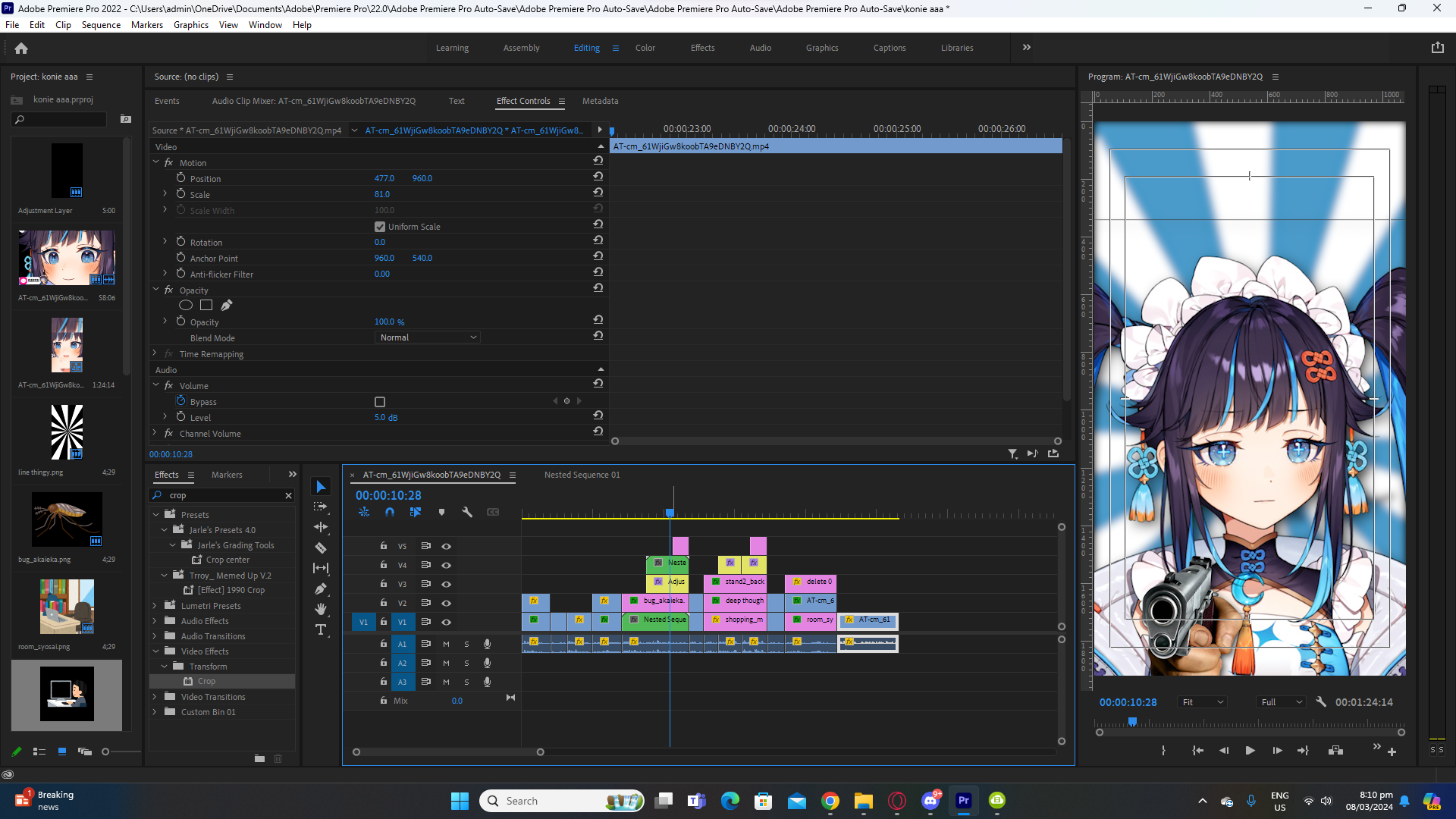Click the Program monitor playhead scrubber
The height and width of the screenshot is (819, 1456).
point(1132,722)
